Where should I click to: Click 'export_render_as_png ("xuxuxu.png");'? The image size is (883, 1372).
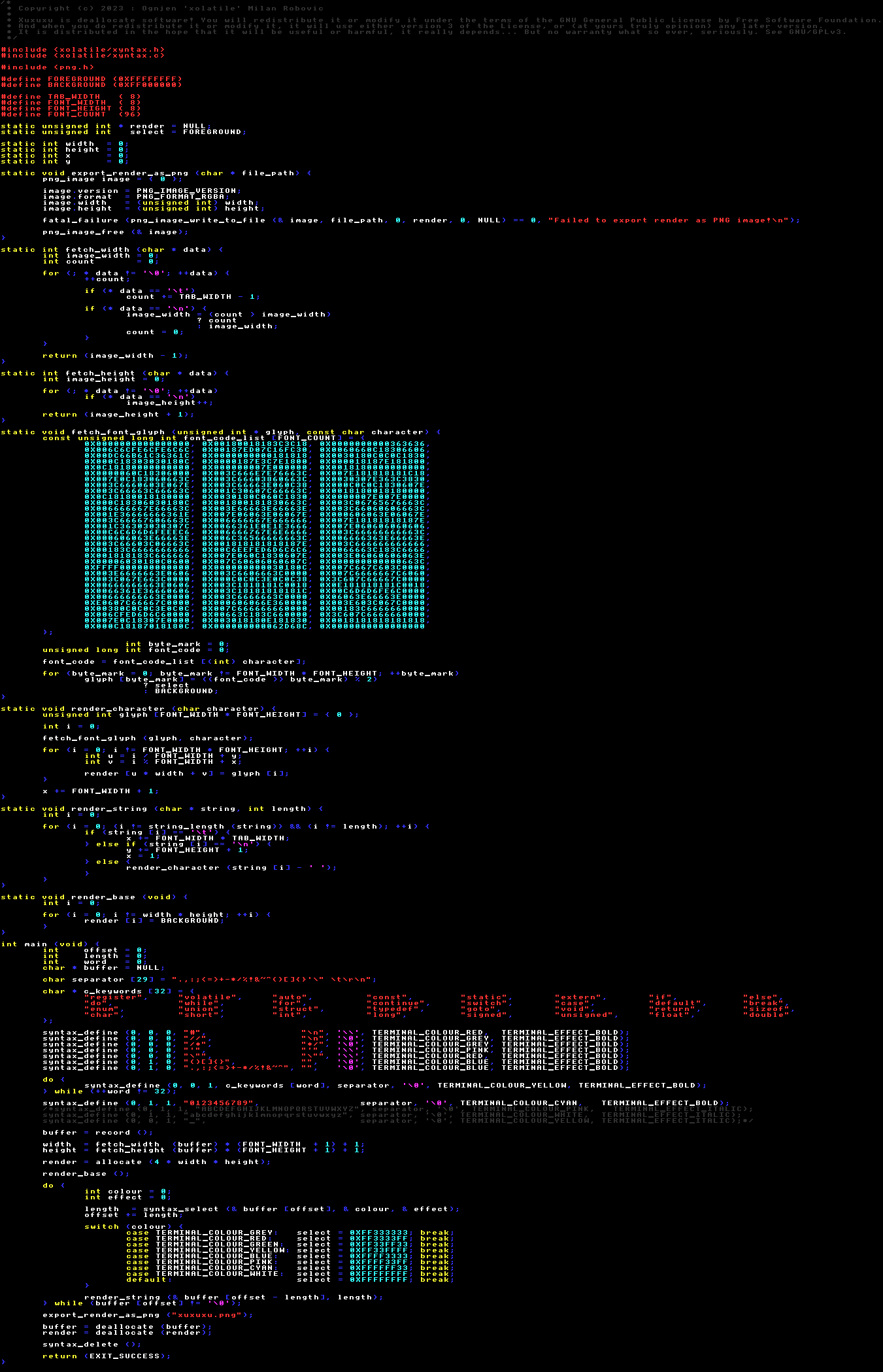pyautogui.click(x=148, y=1315)
